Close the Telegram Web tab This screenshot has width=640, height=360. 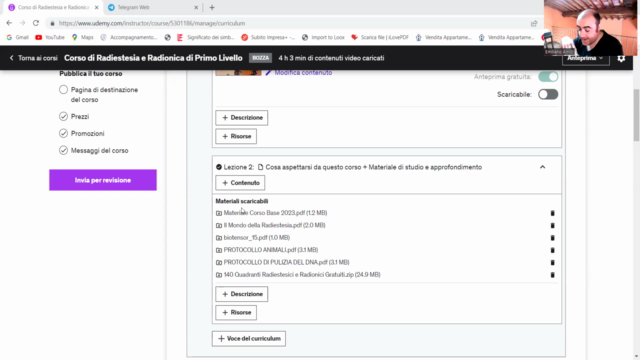[196, 7]
